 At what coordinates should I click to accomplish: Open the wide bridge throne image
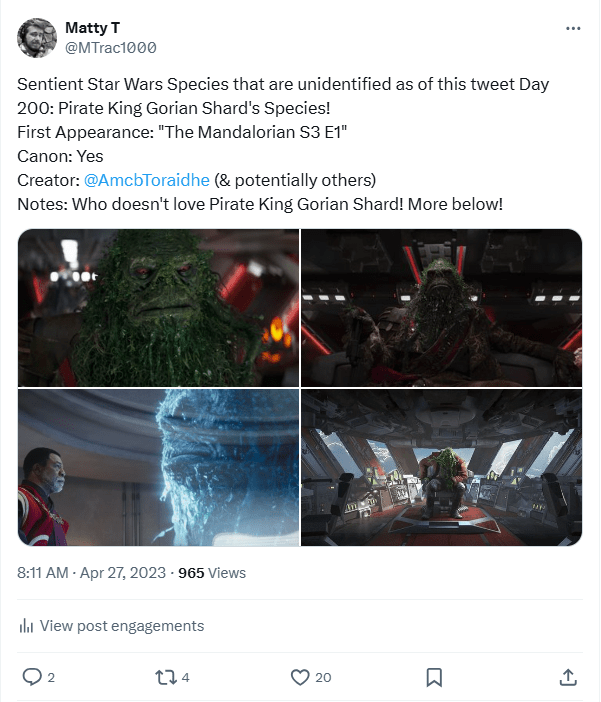click(441, 467)
